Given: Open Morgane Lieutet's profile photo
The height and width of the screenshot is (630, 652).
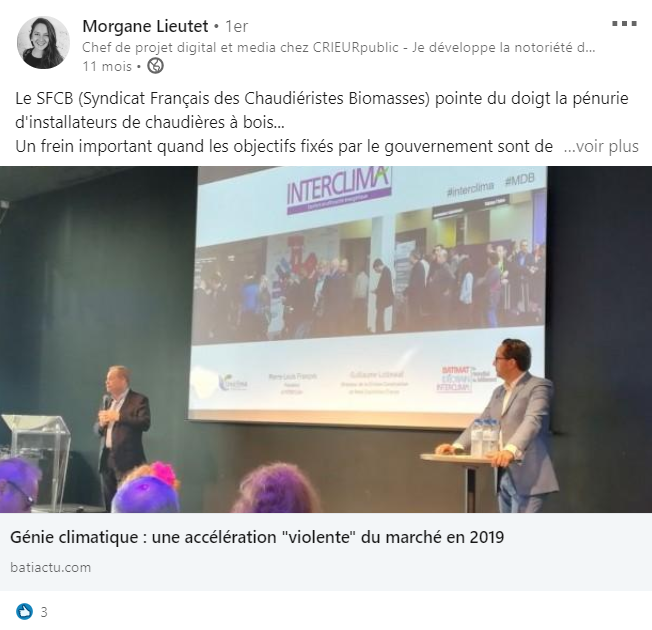Looking at the screenshot, I should coord(43,42).
